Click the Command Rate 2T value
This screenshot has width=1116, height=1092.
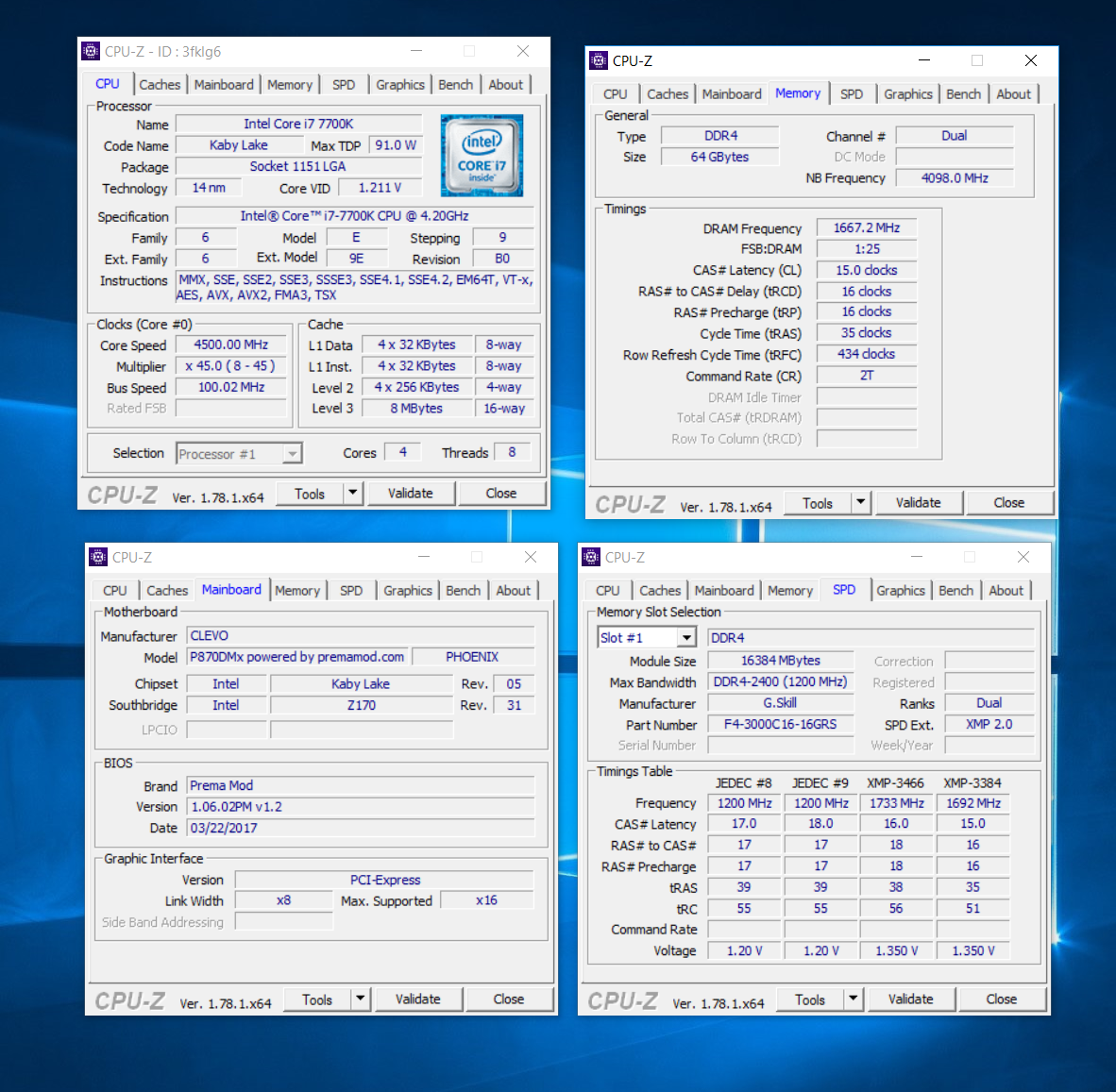pos(866,376)
